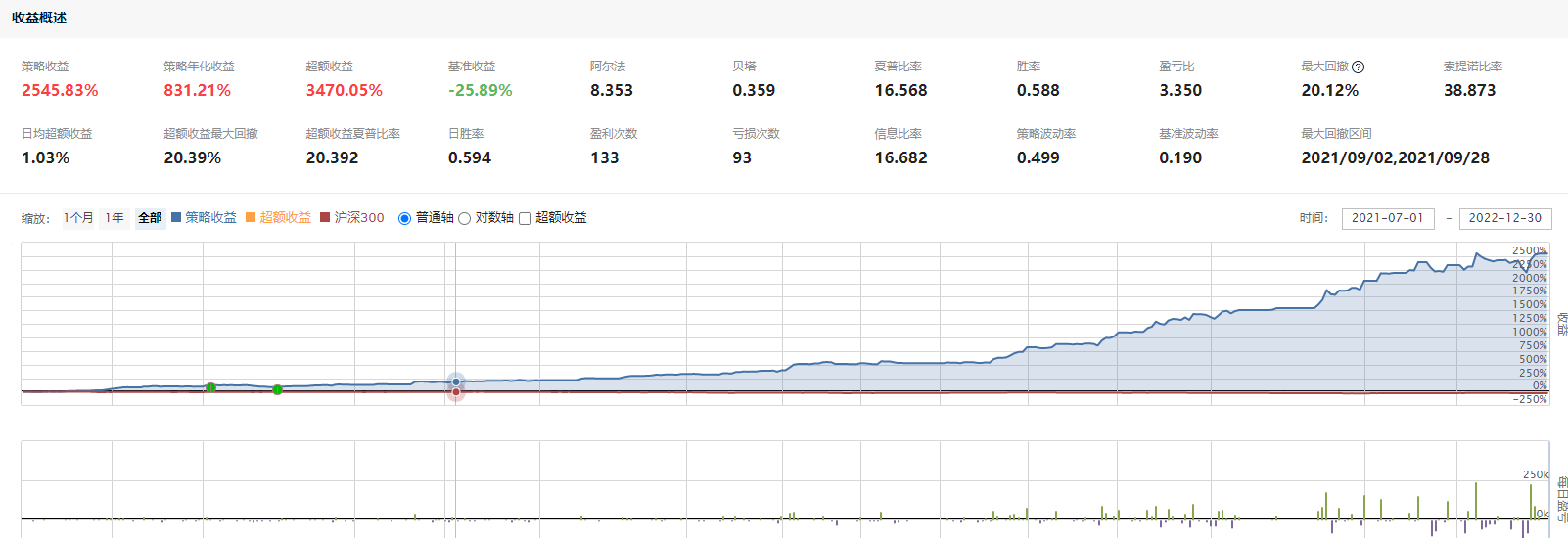This screenshot has width=1568, height=538.
Task: Click the blue hover point on the chart
Action: click(x=455, y=381)
